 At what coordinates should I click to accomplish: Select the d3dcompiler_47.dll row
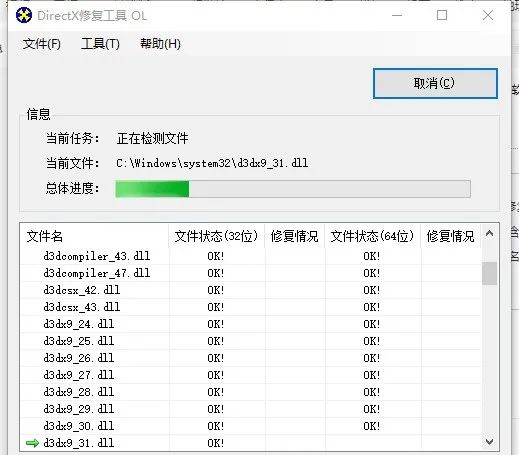251,273
